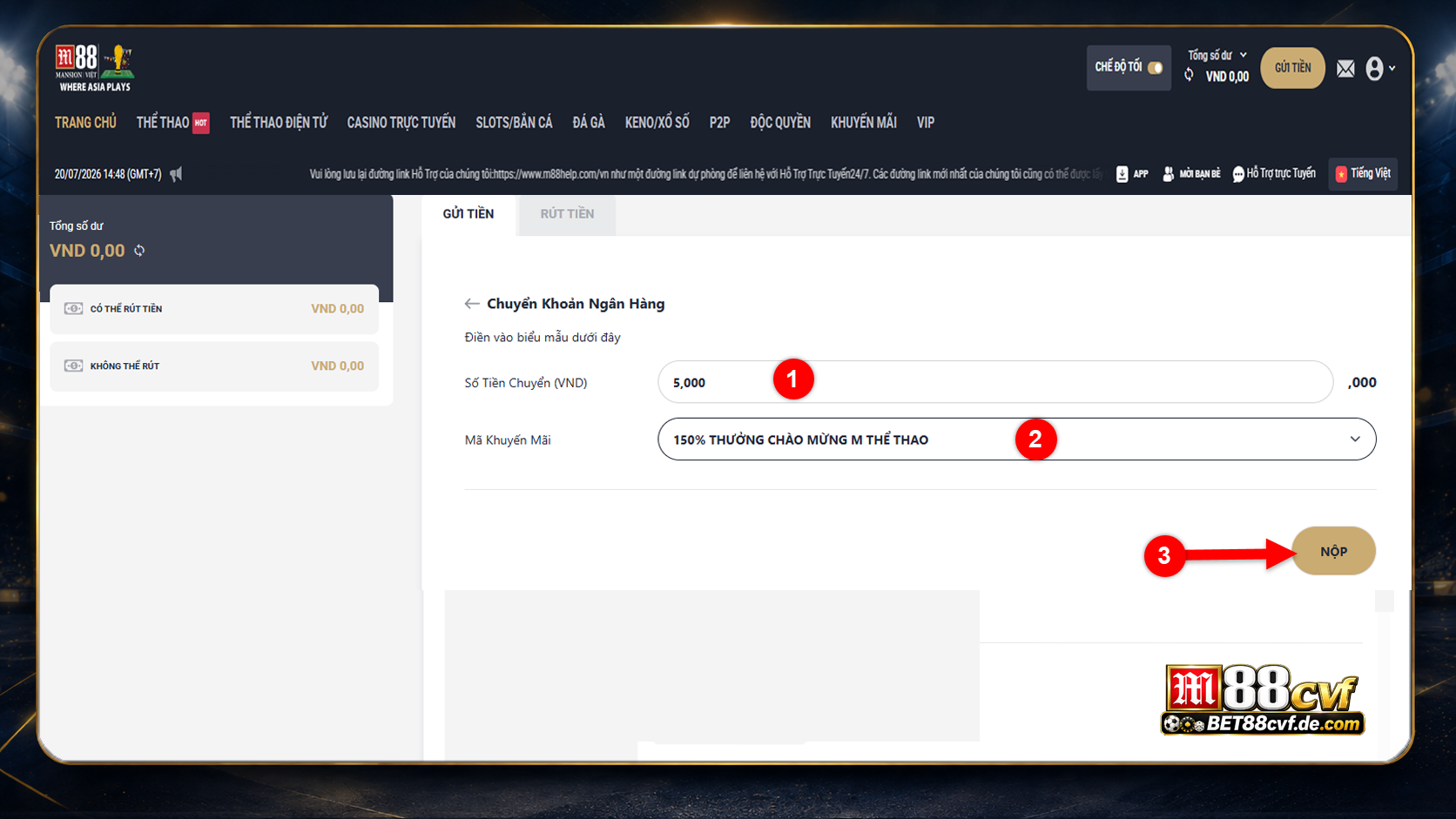Open SLOTS/BẮN CÁ menu
The image size is (1456, 819).
[514, 123]
